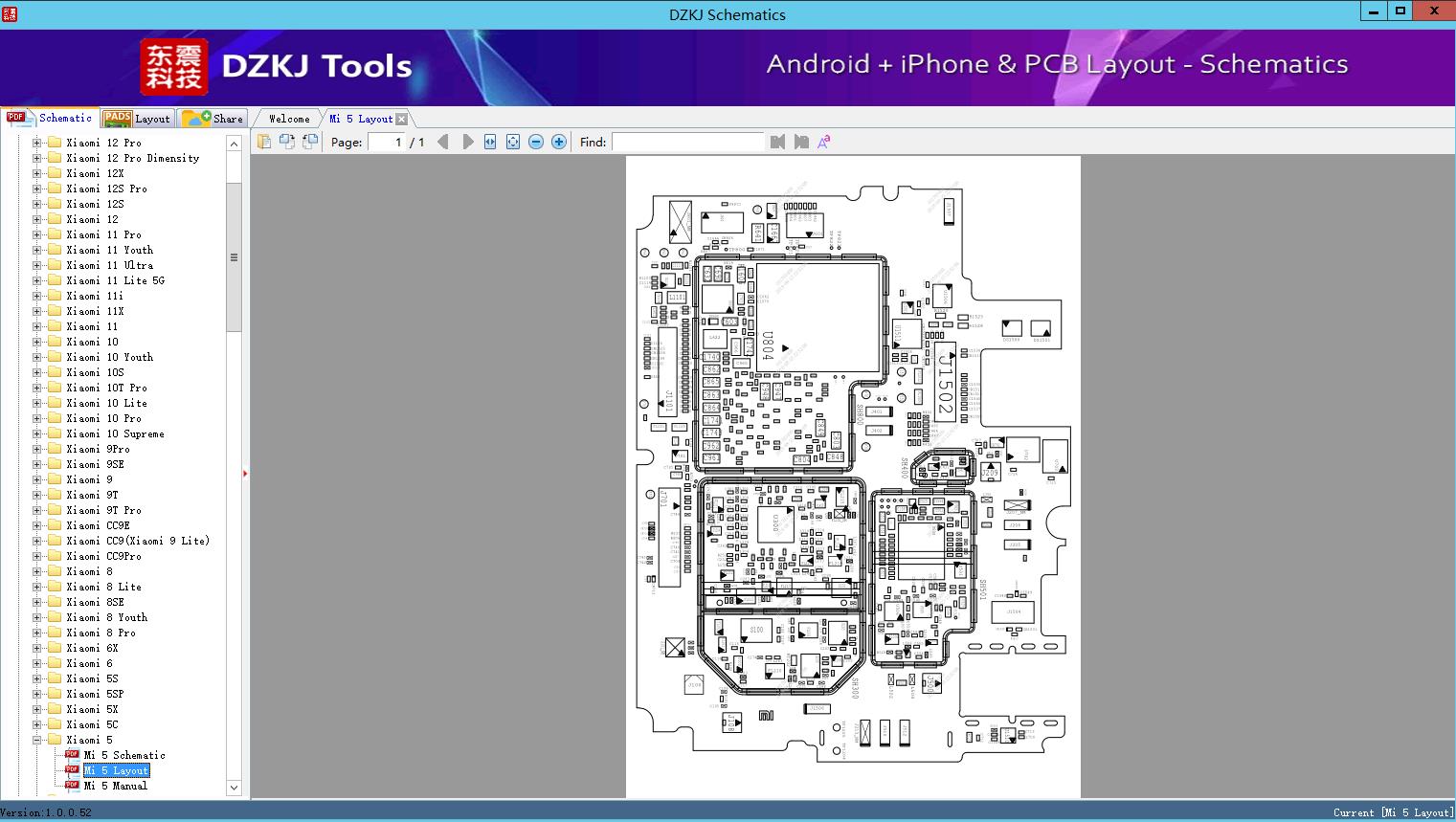Switch to the Schematic panel tab
Viewport: 1456px width, 822px height.
pos(50,118)
